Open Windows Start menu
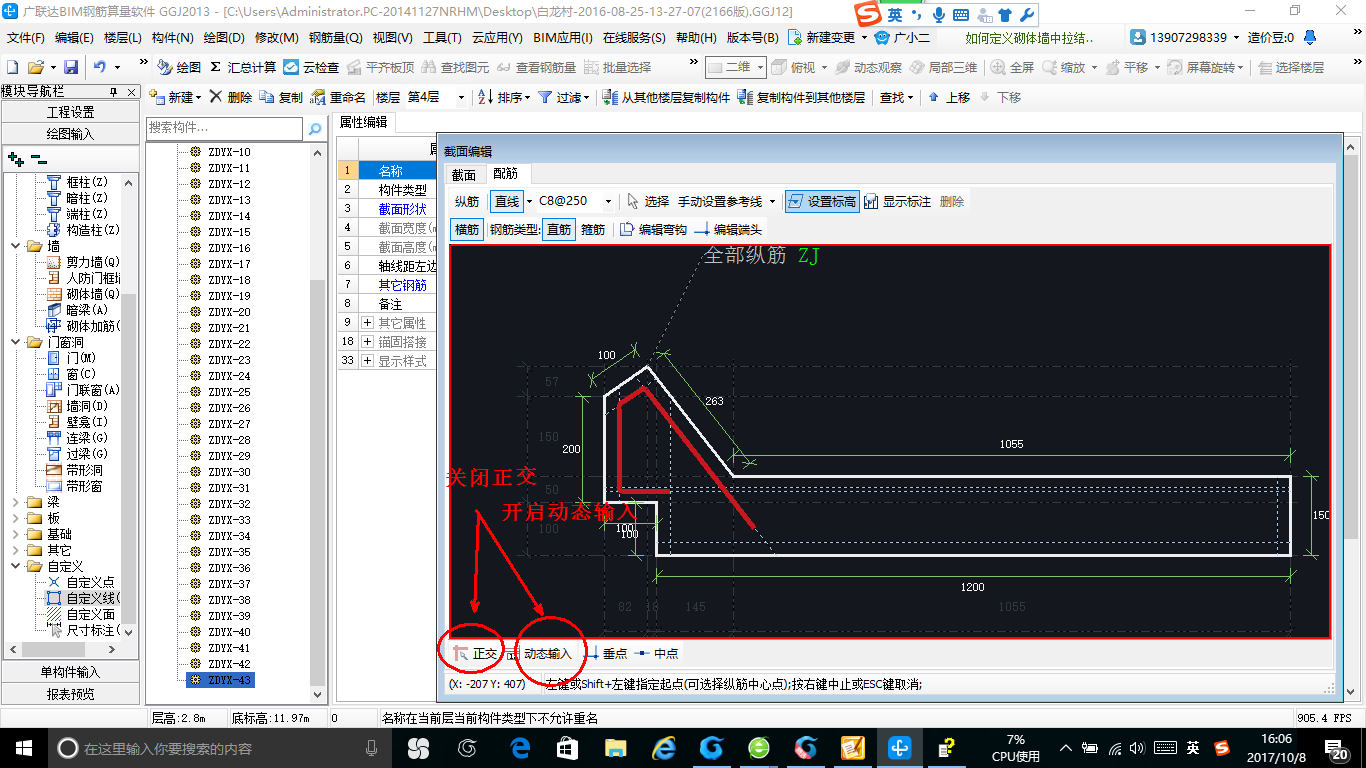This screenshot has width=1366, height=768. pyautogui.click(x=22, y=748)
